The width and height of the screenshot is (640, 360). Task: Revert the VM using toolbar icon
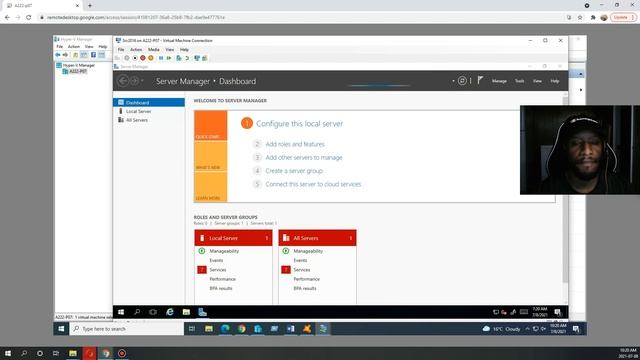click(187, 58)
